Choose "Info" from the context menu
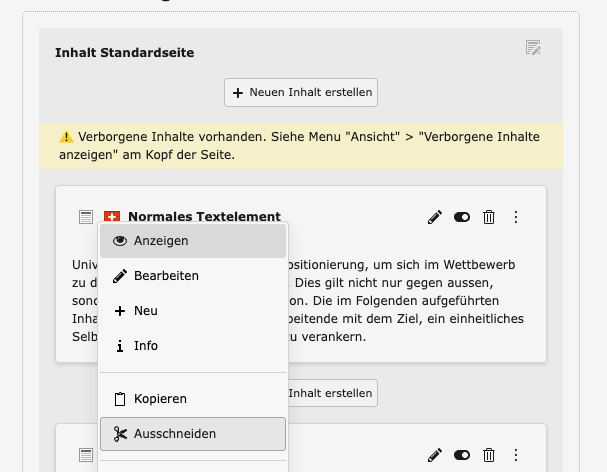 [193, 346]
